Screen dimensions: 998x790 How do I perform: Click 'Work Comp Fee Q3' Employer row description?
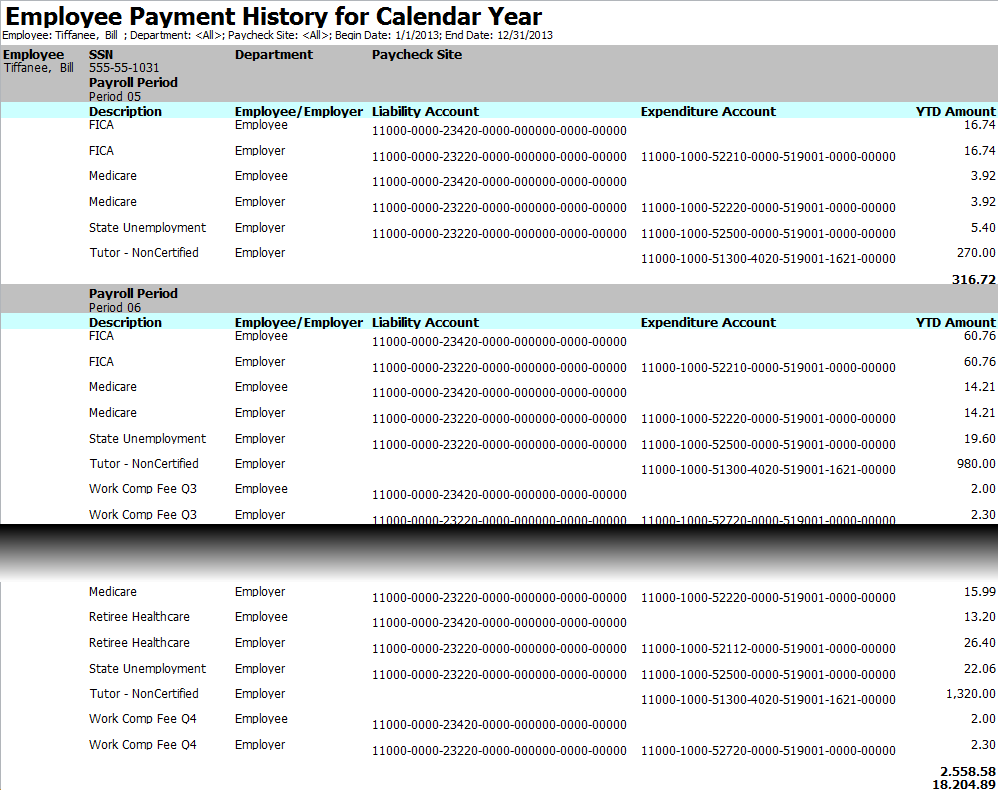point(143,514)
